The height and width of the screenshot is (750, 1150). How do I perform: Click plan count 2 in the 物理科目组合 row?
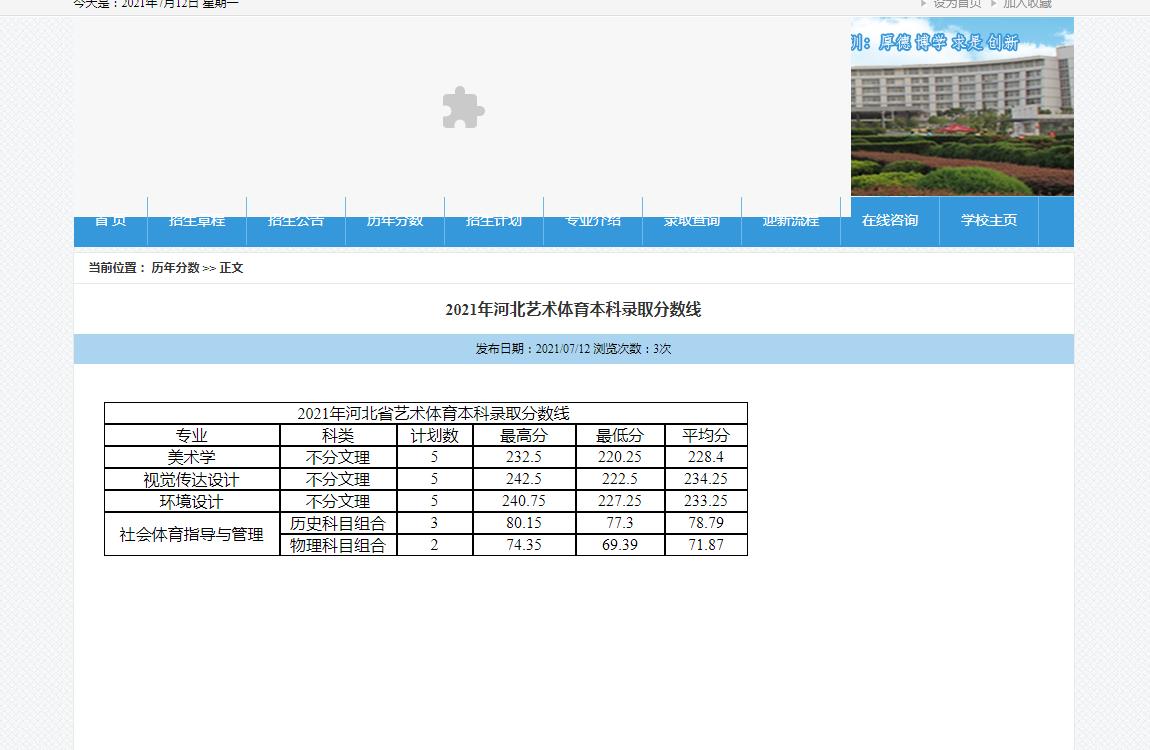click(x=435, y=545)
